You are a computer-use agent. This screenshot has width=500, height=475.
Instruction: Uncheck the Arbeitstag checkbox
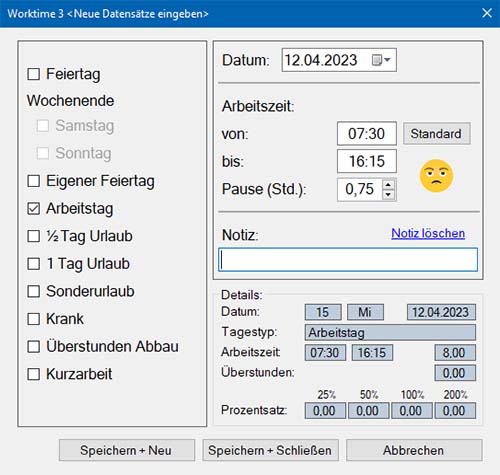33,209
